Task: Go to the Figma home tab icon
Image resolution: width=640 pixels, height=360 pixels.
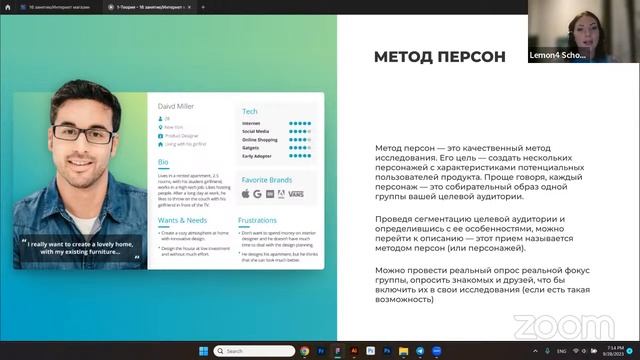Action: coord(7,7)
